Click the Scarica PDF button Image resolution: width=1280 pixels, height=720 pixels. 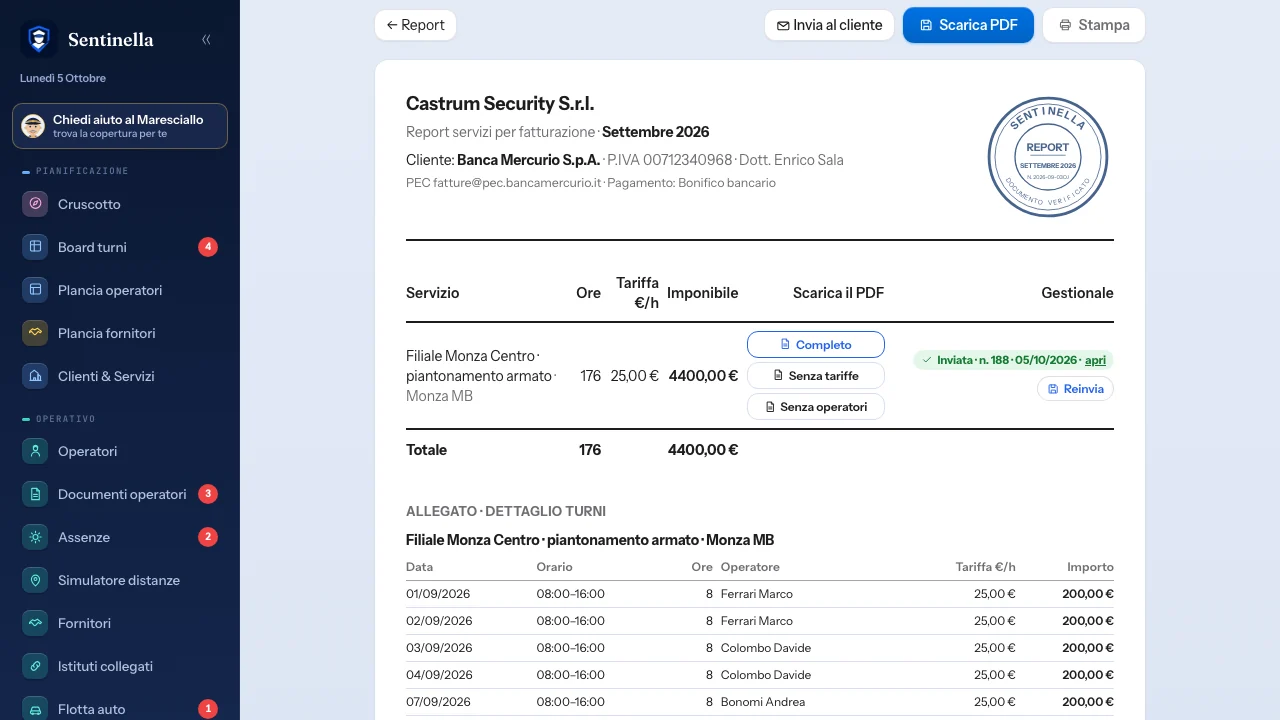click(x=968, y=25)
